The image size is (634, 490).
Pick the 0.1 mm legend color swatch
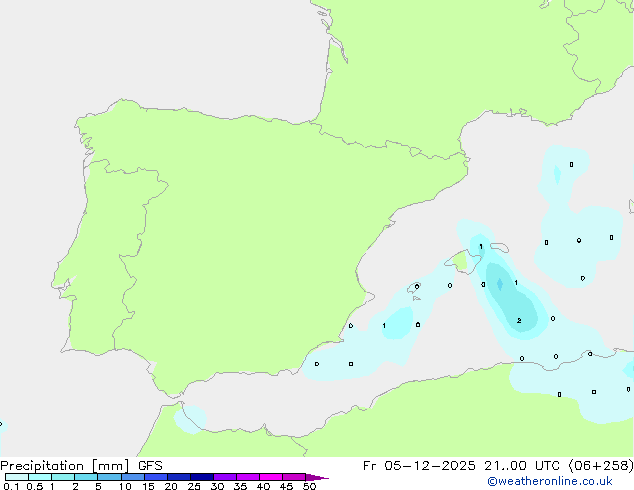click(17, 477)
